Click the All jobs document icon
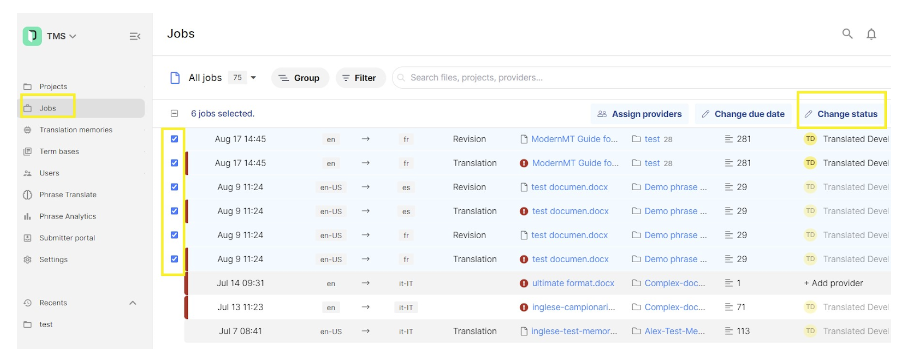The width and height of the screenshot is (921, 363). [x=174, y=78]
